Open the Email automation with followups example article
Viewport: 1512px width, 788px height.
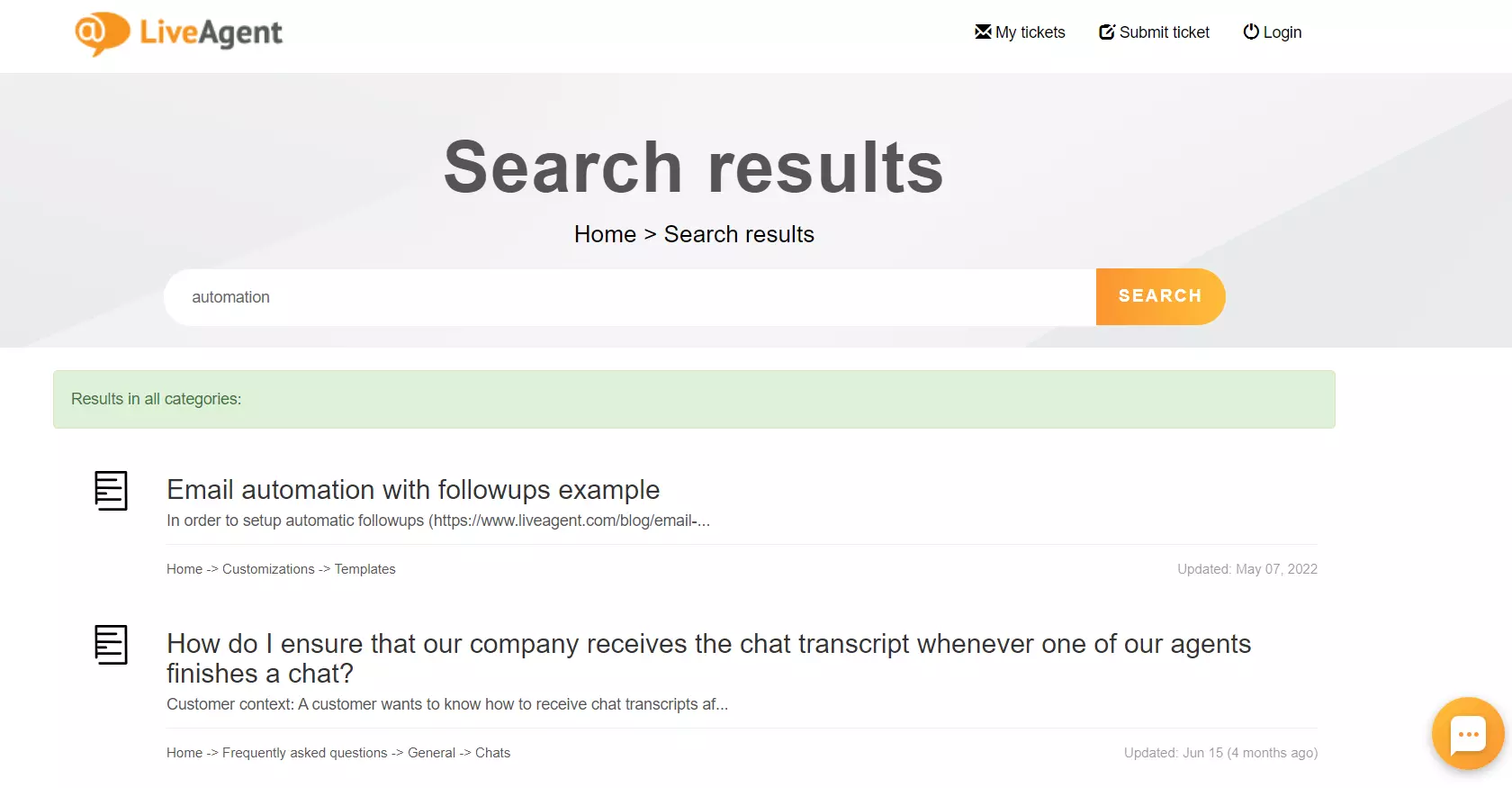click(x=412, y=490)
